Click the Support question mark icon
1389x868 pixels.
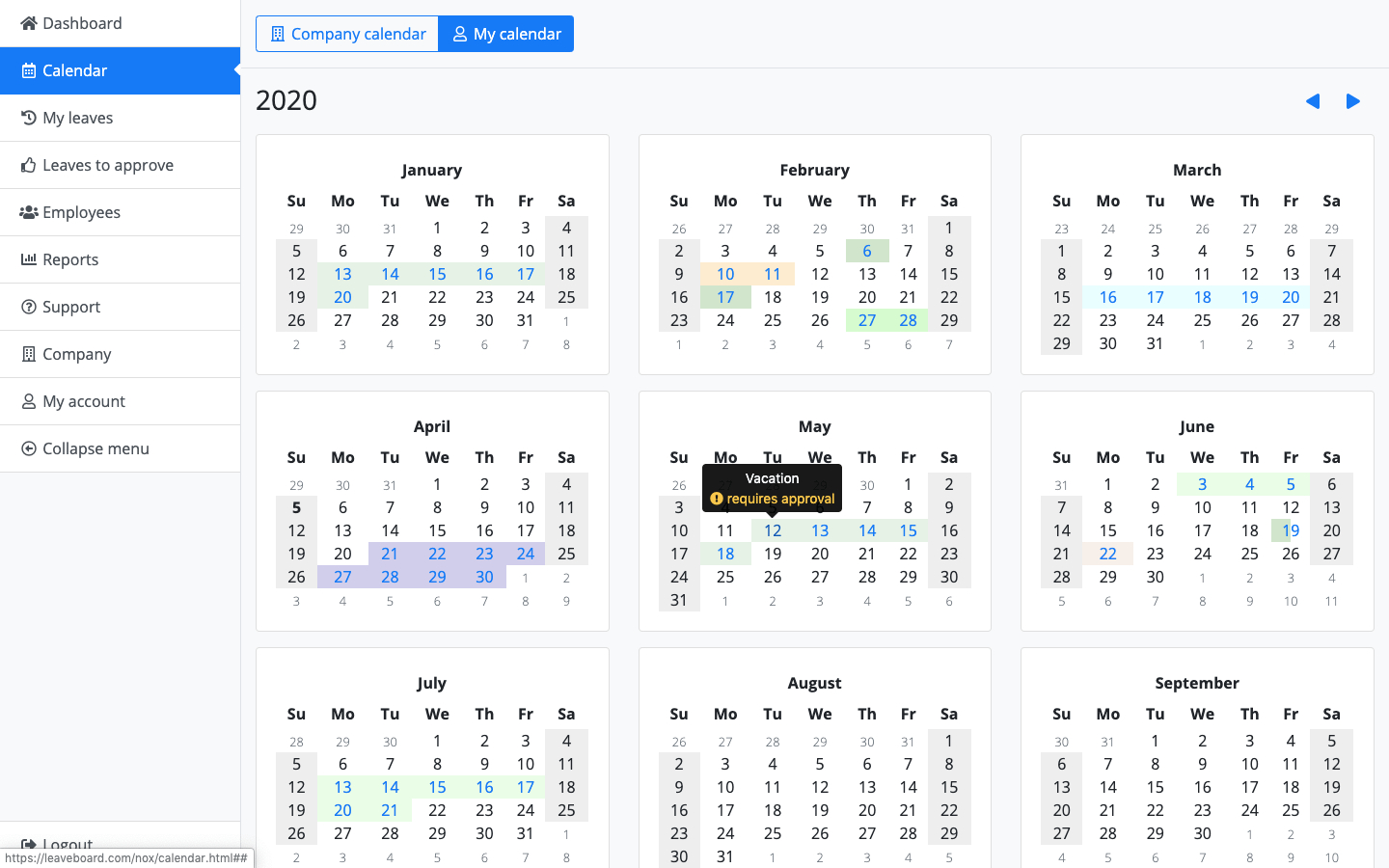[29, 307]
